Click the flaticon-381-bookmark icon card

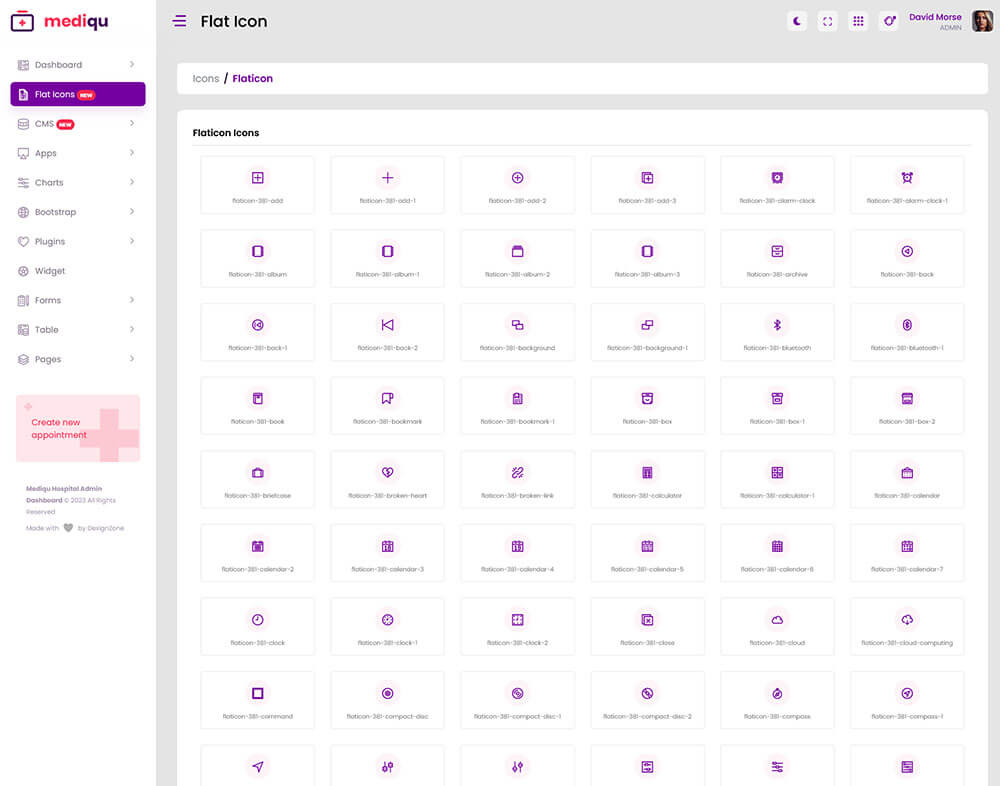[387, 405]
